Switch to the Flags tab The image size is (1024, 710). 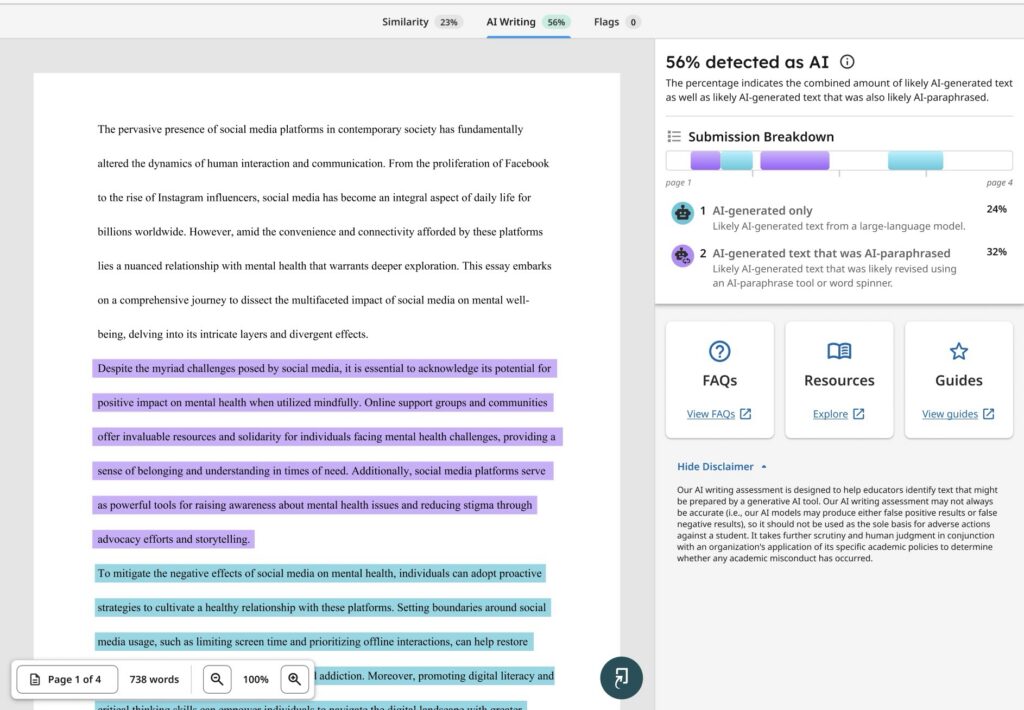click(616, 22)
